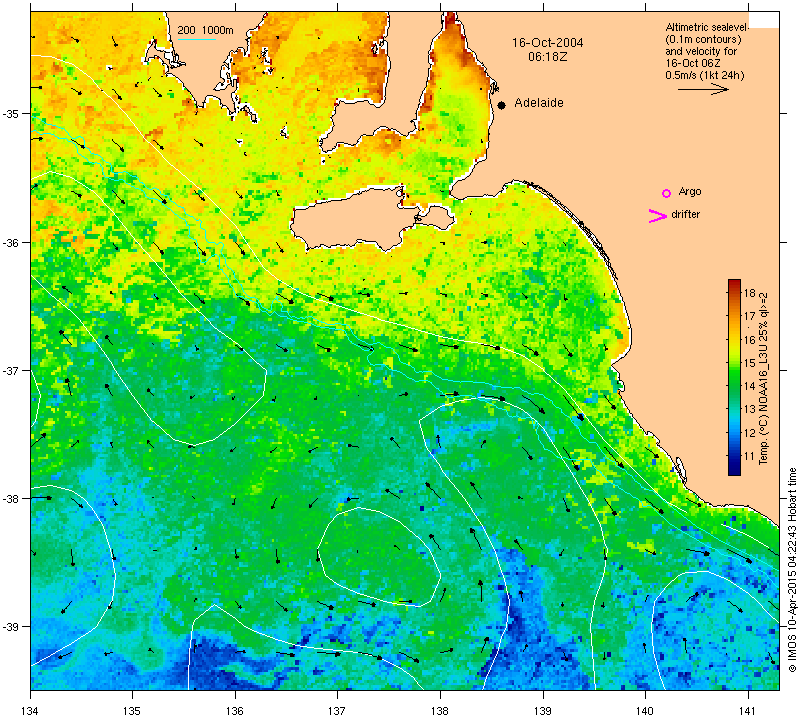Viewport: 800px width, 720px height.
Task: Click the magenta Argo circle legend symbol
Action: [666, 193]
